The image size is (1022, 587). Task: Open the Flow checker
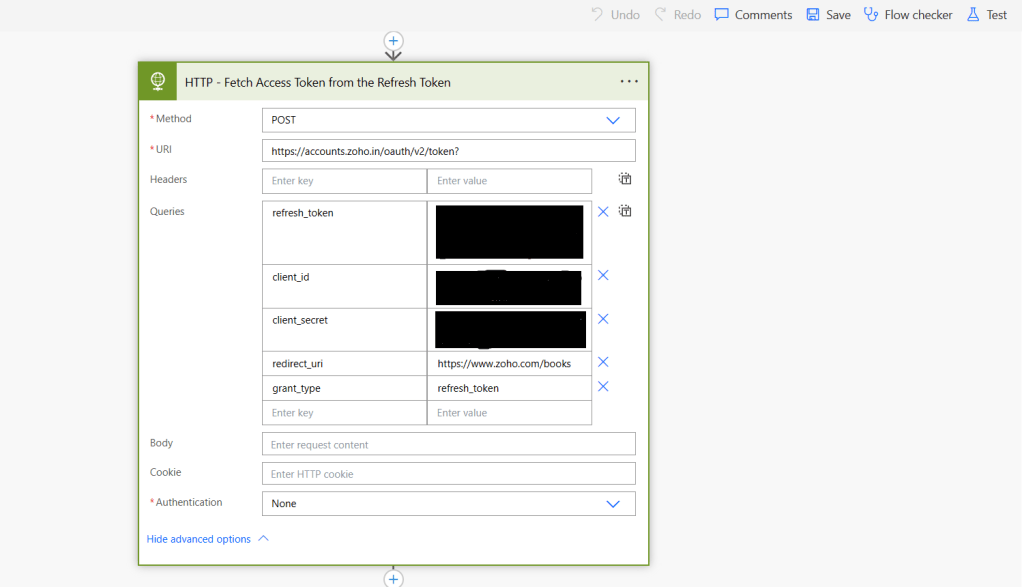point(908,15)
